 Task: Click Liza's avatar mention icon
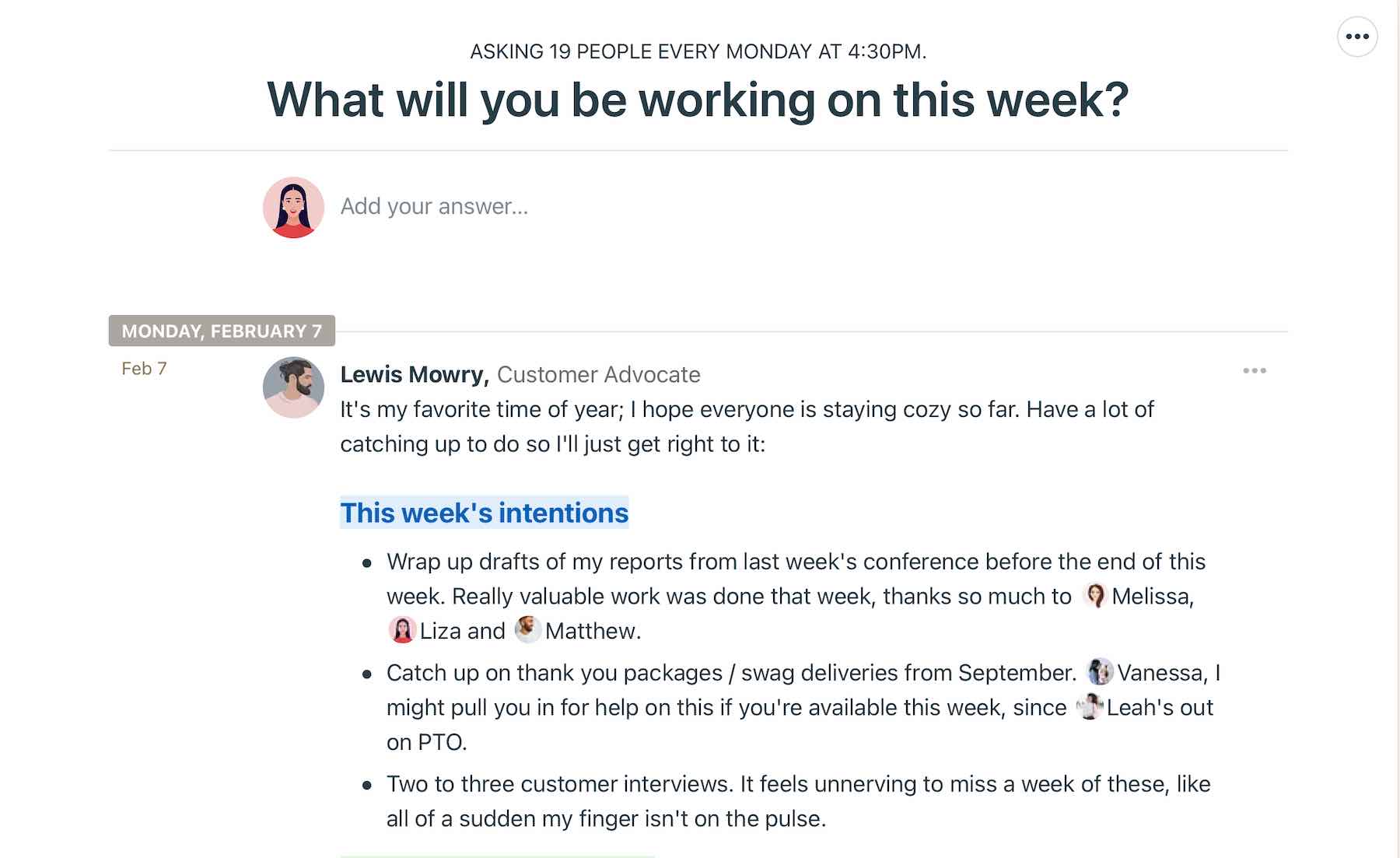tap(403, 631)
